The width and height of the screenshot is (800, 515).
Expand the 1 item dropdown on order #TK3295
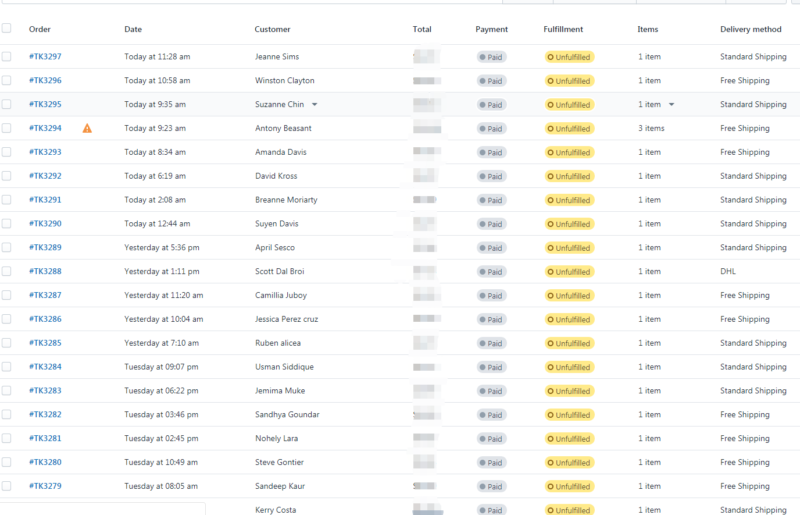pos(671,104)
